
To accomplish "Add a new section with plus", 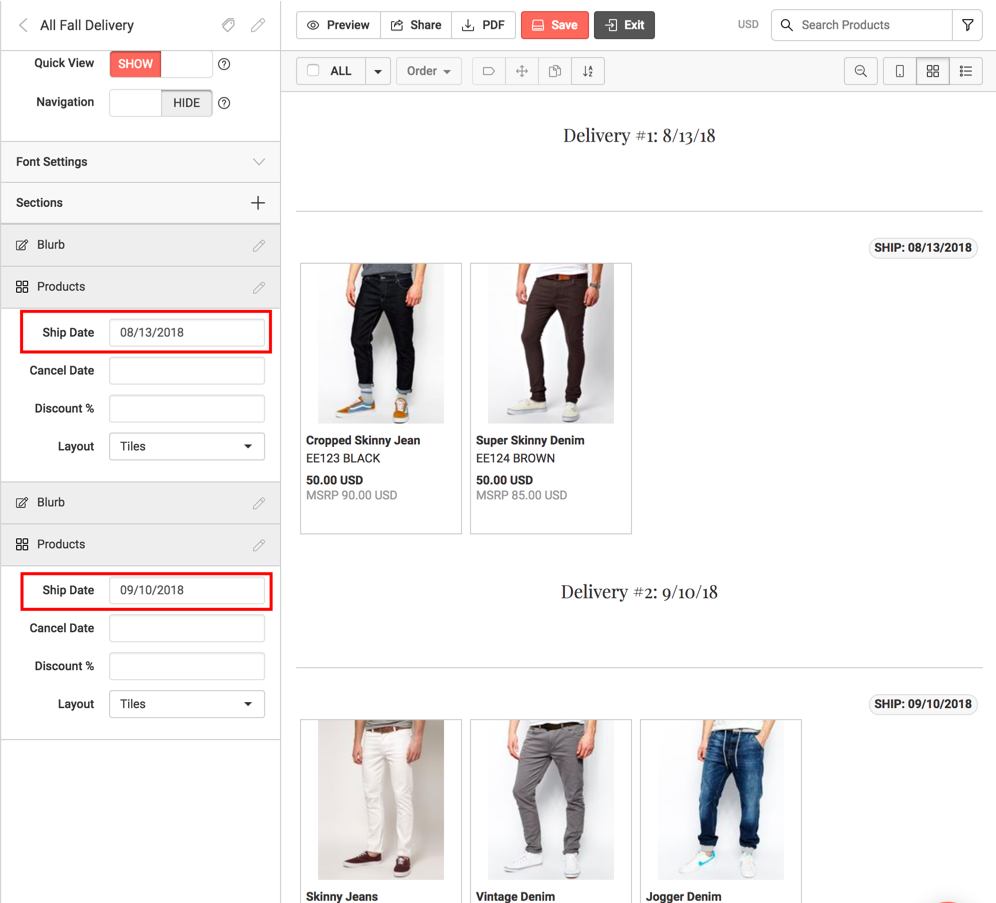I will pos(258,203).
